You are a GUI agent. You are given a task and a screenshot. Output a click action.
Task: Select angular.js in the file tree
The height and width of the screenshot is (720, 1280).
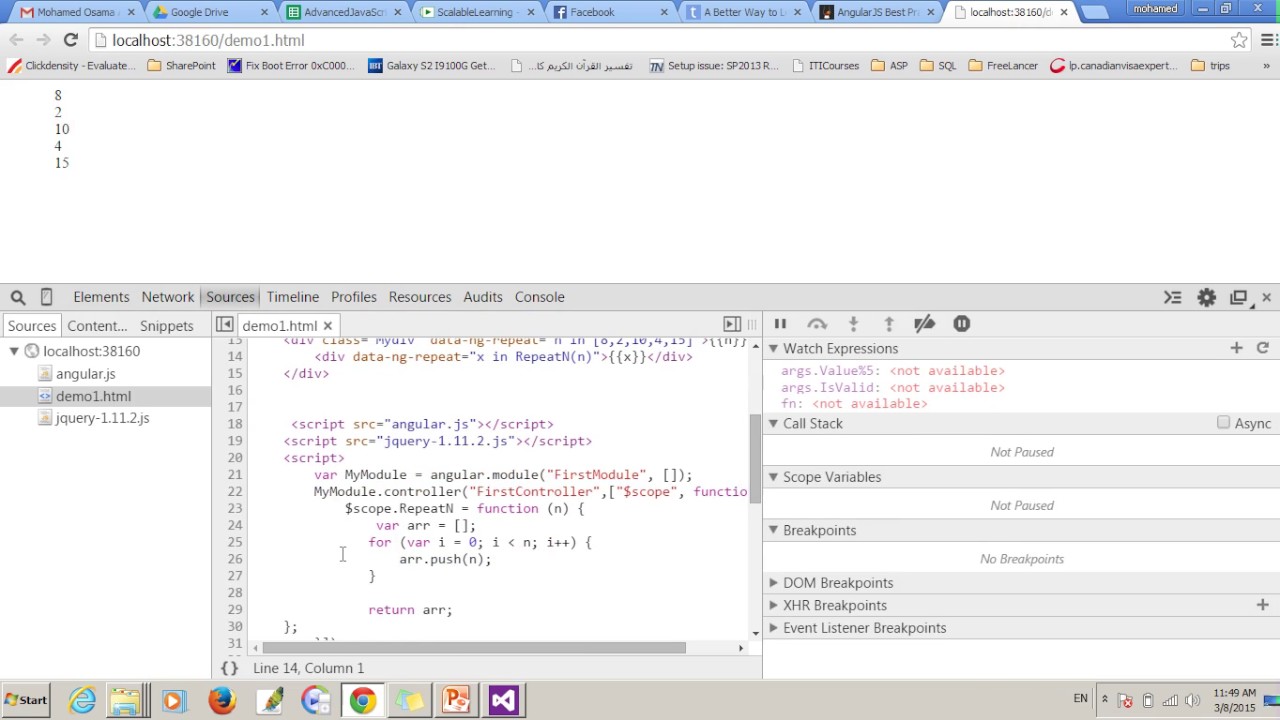tap(85, 374)
